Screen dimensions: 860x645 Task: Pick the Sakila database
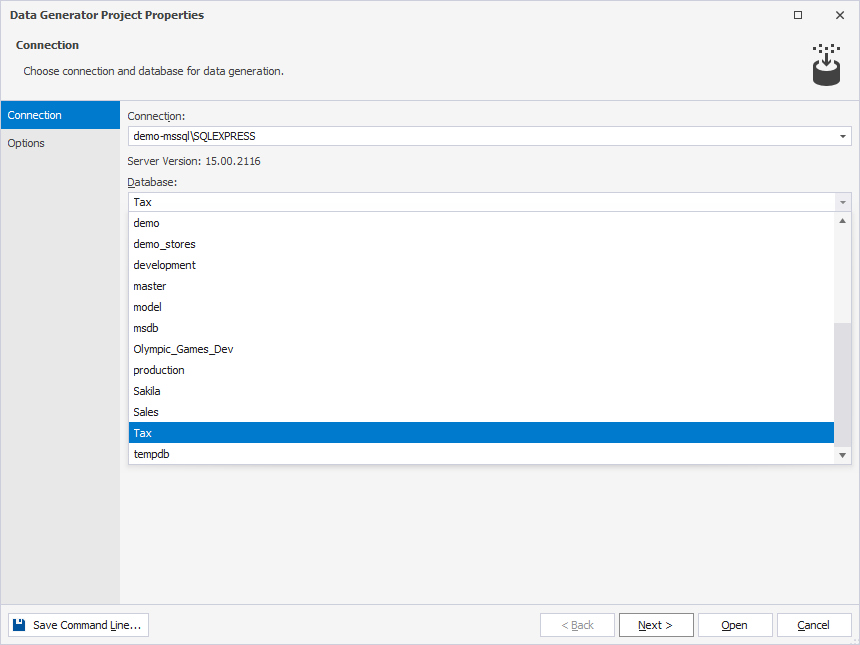click(x=481, y=391)
